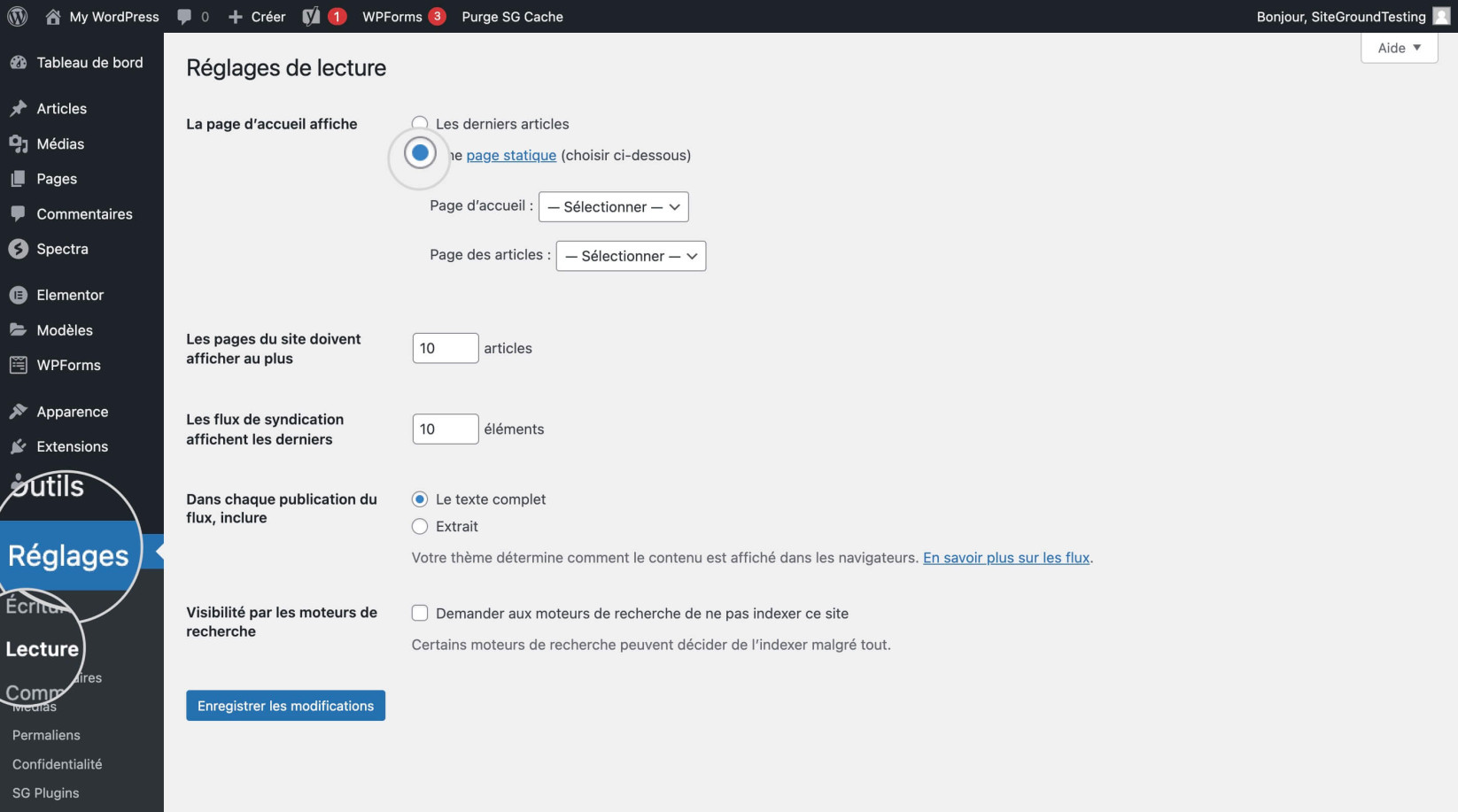Open the Permaliens settings submenu

click(x=46, y=735)
